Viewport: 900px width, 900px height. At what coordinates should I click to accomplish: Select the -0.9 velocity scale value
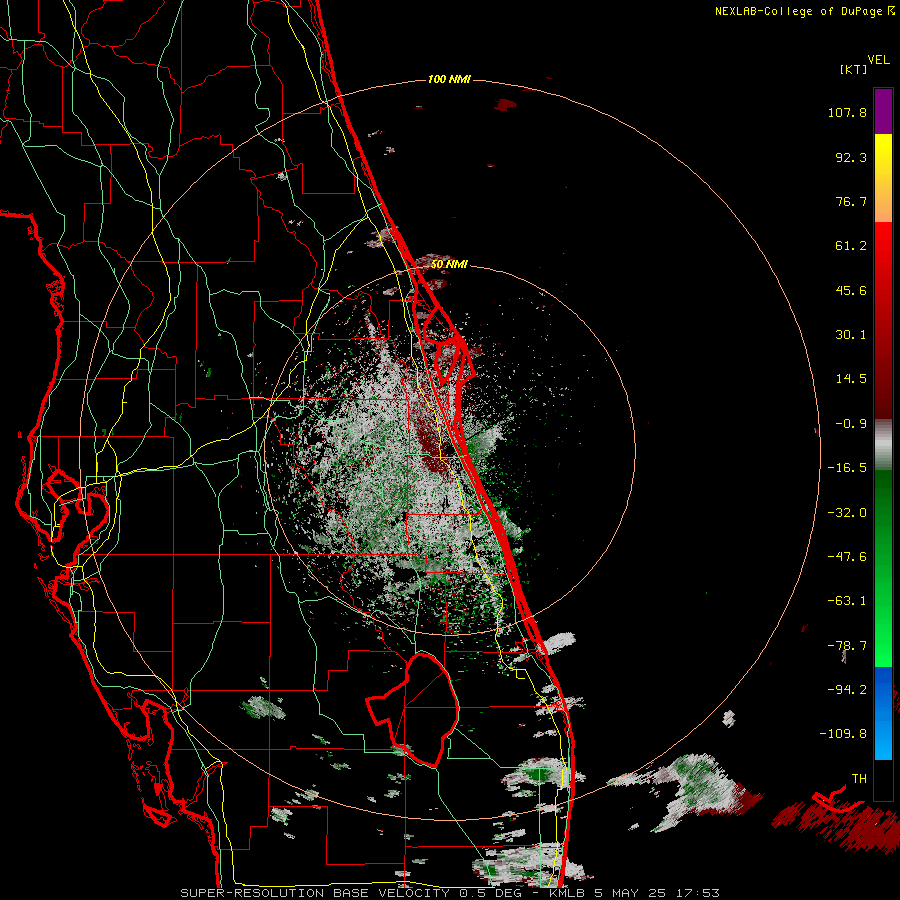(851, 424)
